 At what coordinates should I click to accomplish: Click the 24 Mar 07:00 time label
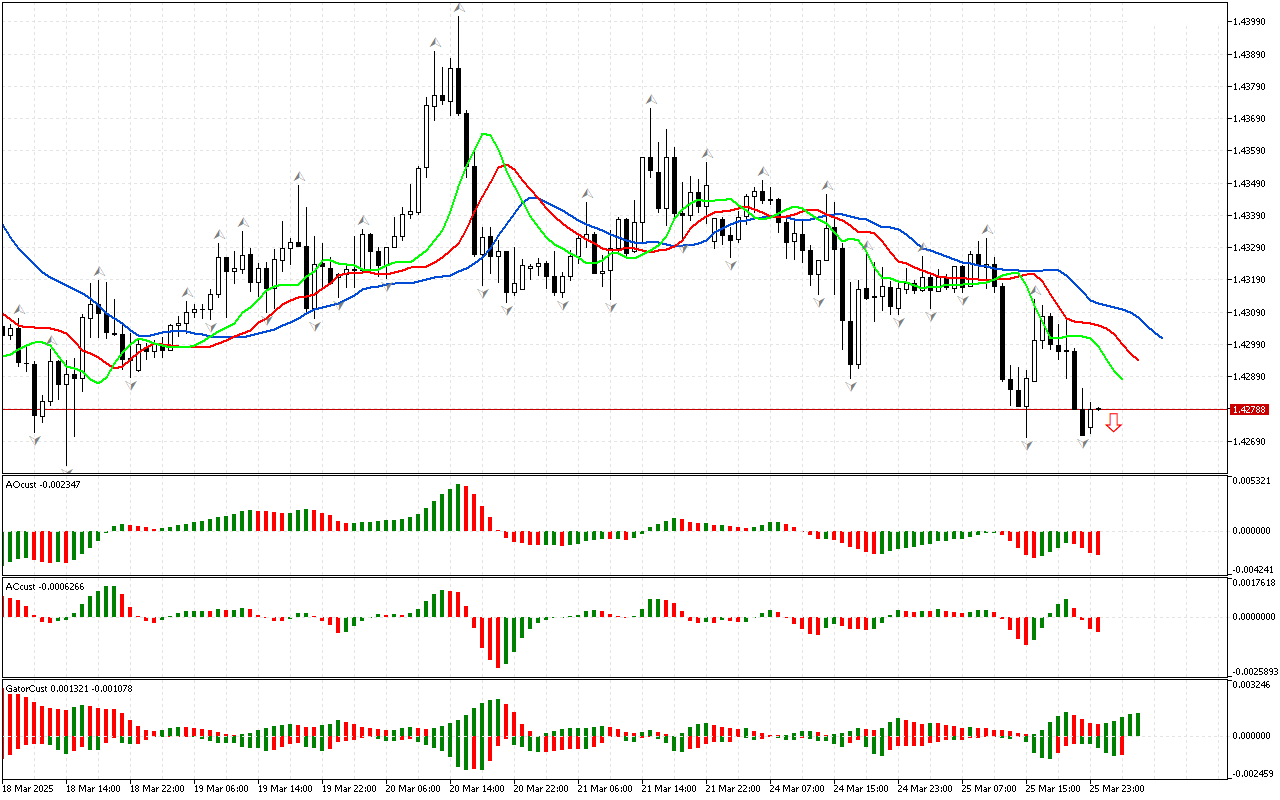coord(797,789)
